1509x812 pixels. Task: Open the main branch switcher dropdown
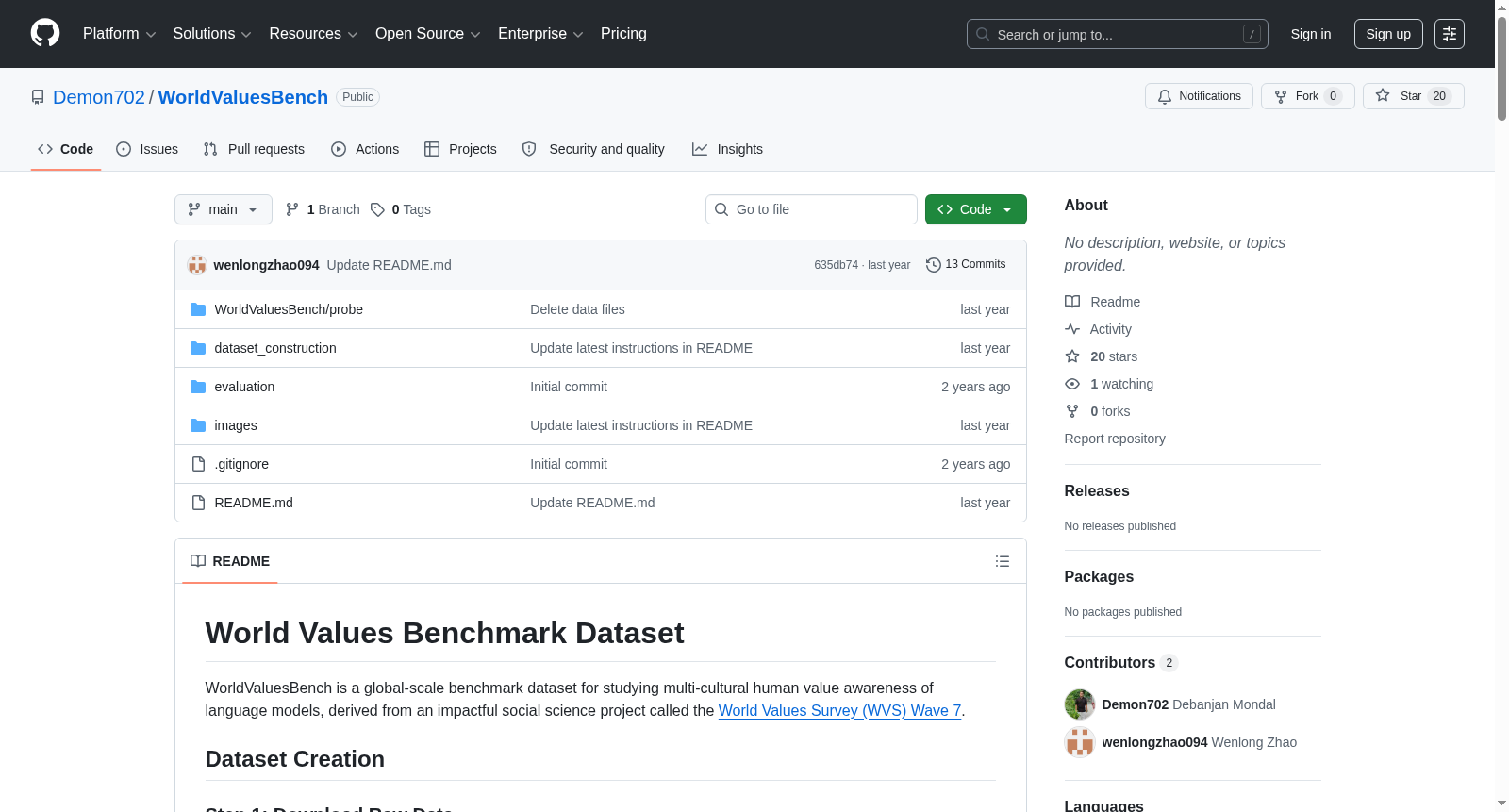pos(224,209)
